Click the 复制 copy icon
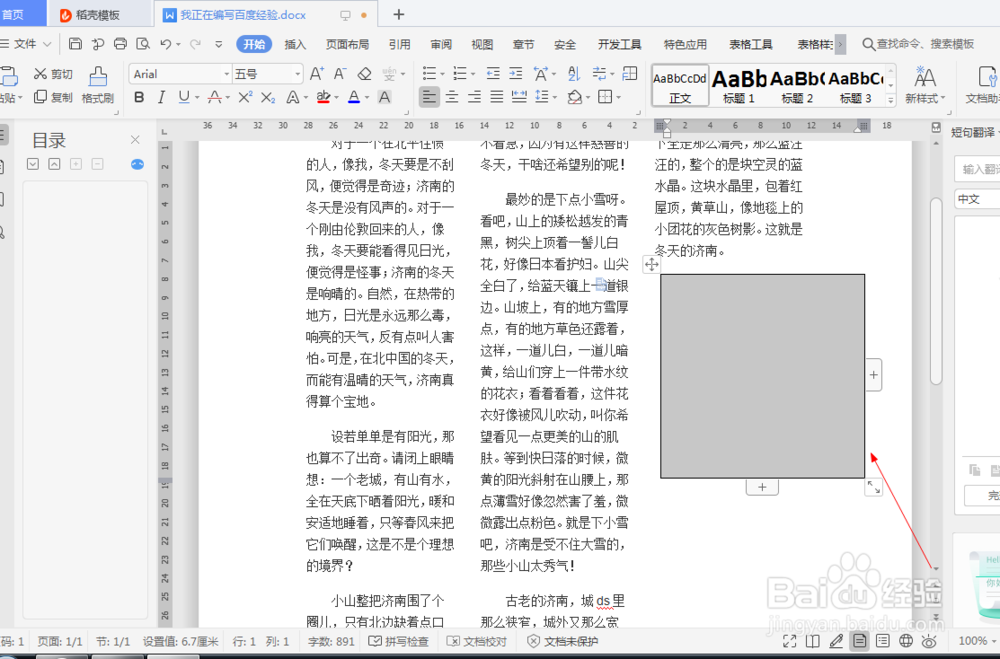 [42, 96]
